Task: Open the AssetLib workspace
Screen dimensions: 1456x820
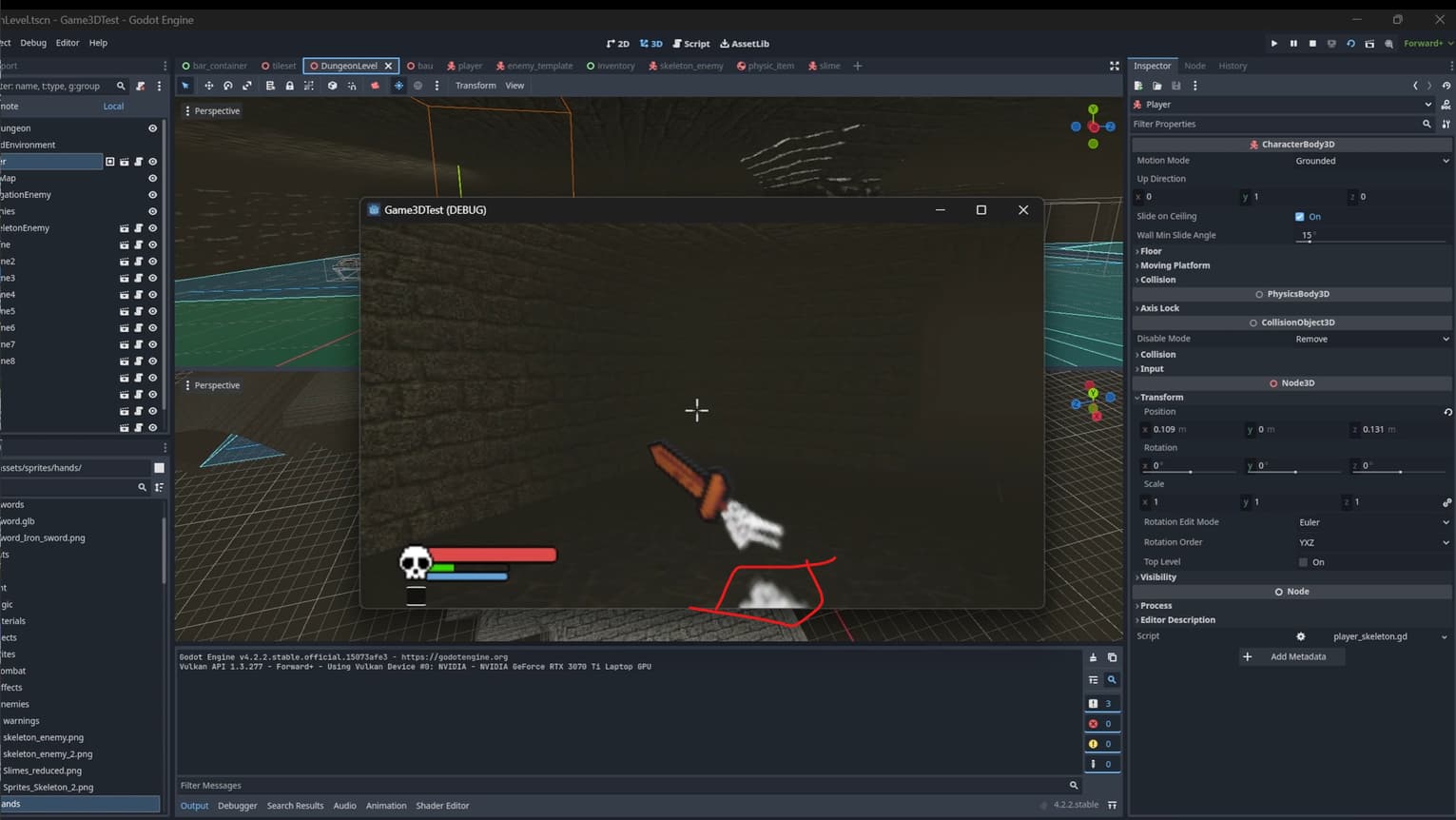Action: pos(745,43)
